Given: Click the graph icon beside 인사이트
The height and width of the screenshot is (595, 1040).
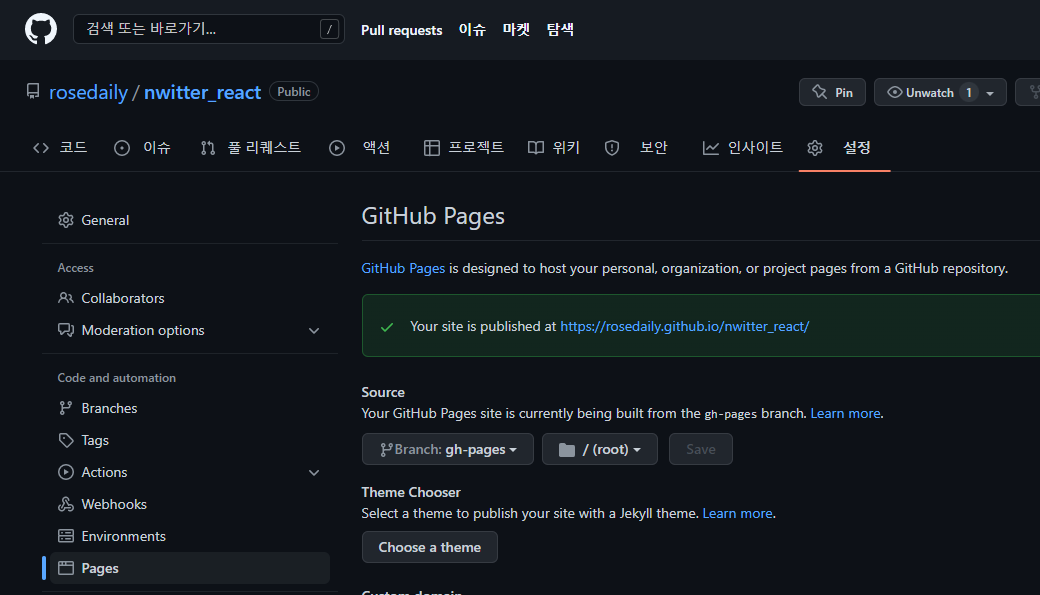Looking at the screenshot, I should [710, 148].
